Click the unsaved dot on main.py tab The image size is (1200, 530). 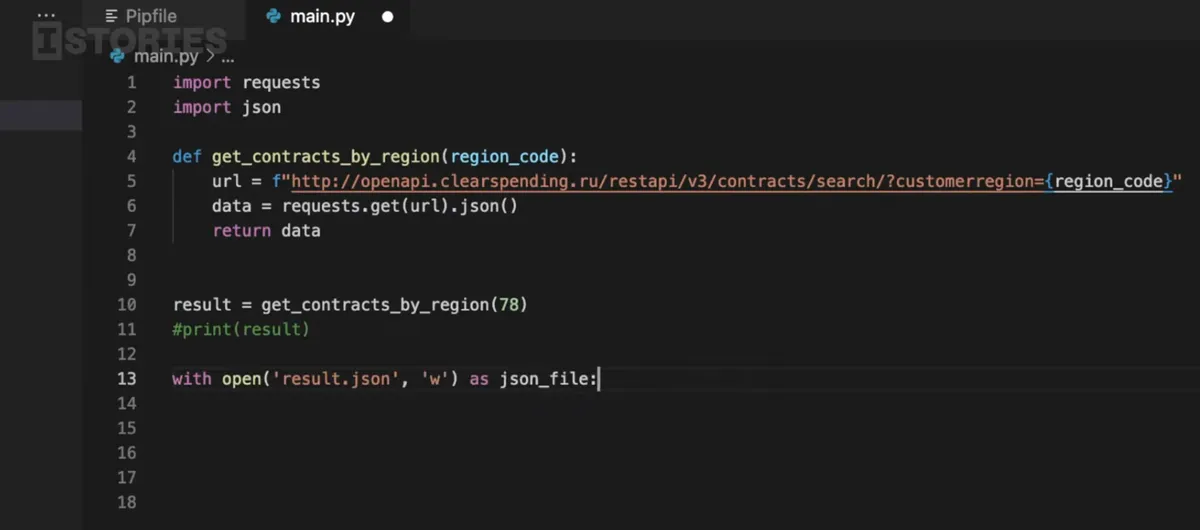click(x=388, y=17)
